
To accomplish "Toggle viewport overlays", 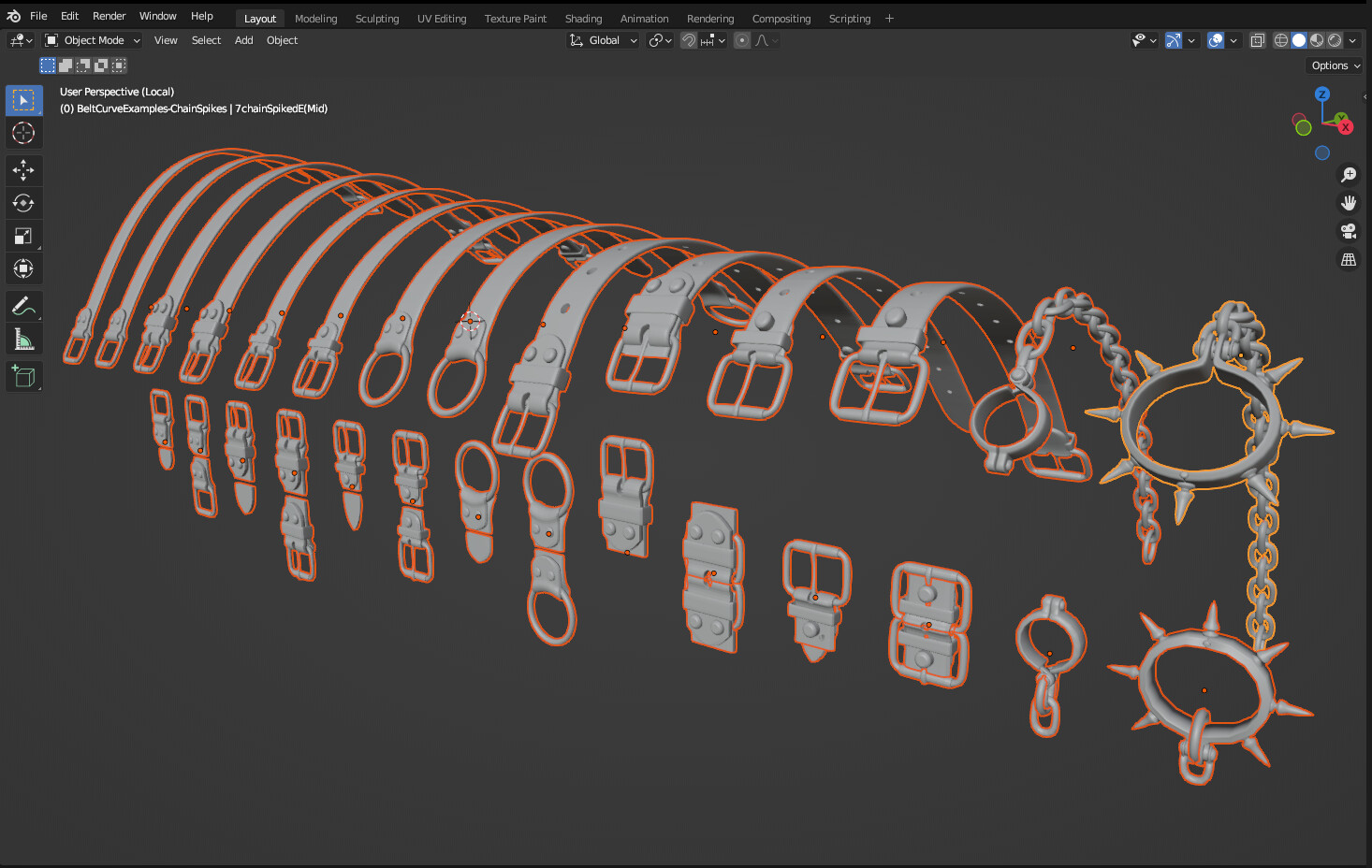I will coord(1216,40).
